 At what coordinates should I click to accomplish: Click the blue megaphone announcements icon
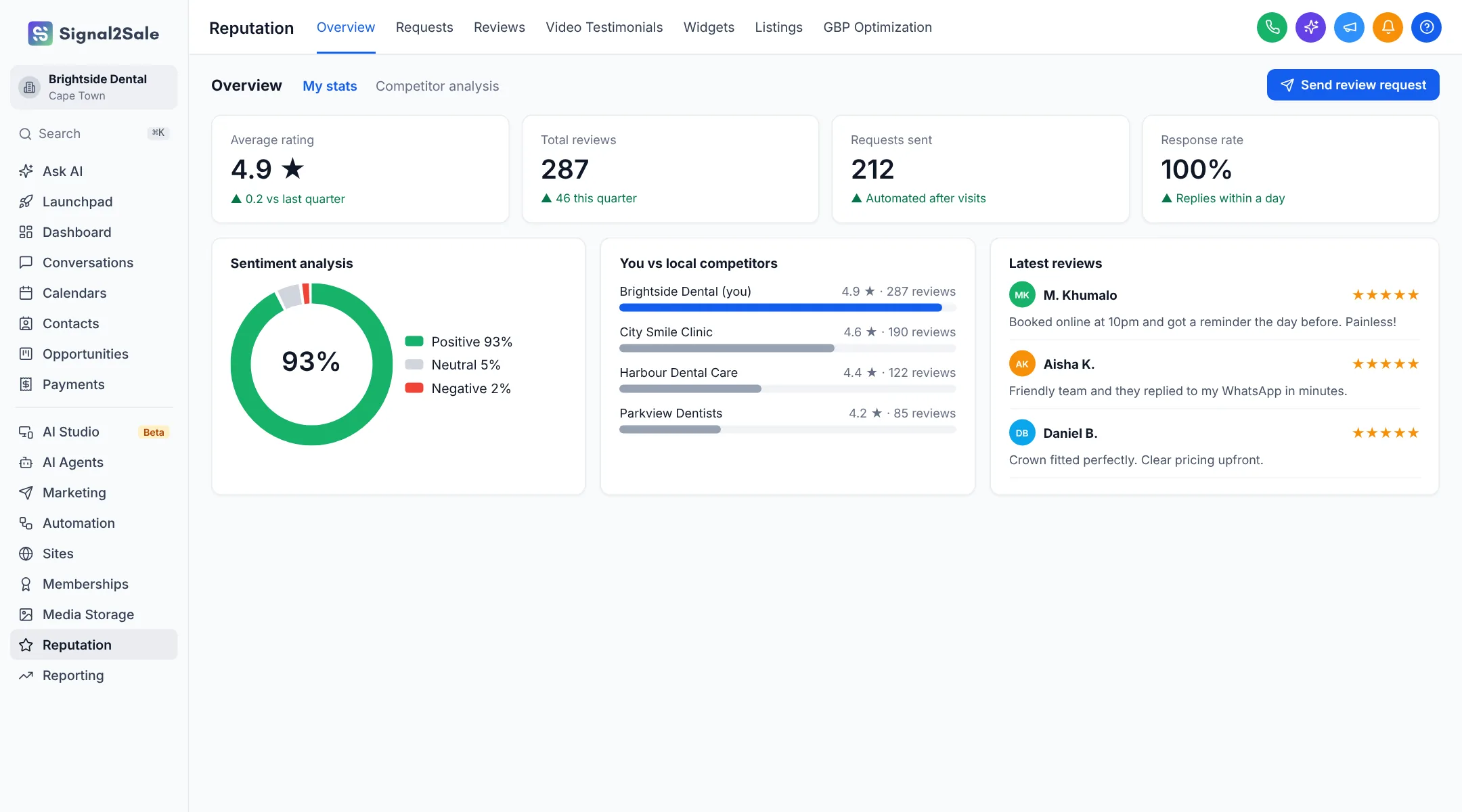tap(1349, 28)
